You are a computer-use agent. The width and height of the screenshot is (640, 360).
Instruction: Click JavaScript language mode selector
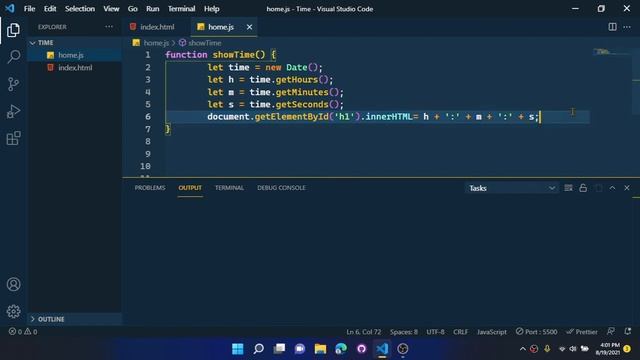pyautogui.click(x=492, y=331)
